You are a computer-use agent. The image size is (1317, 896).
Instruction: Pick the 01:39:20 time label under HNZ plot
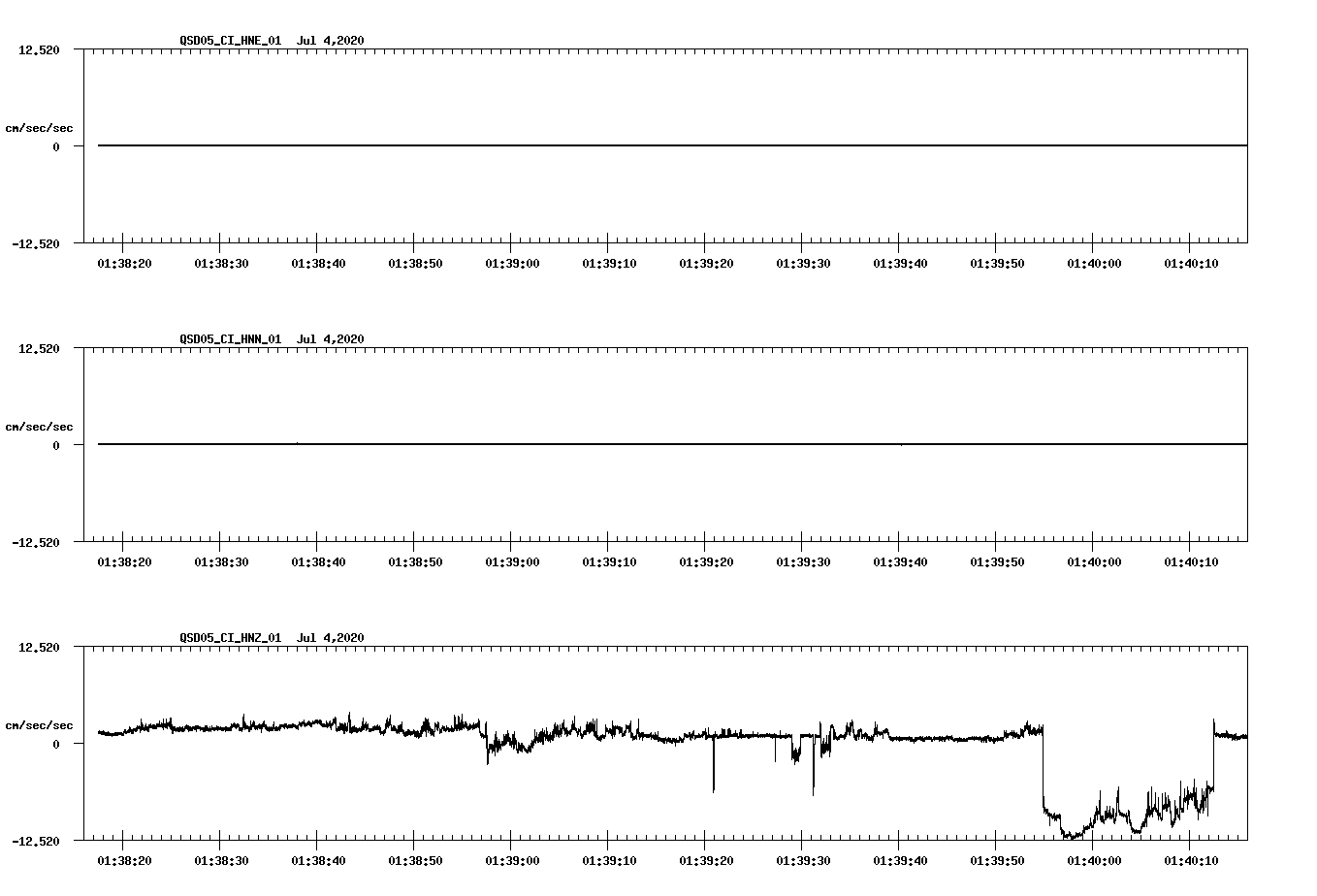tap(706, 861)
